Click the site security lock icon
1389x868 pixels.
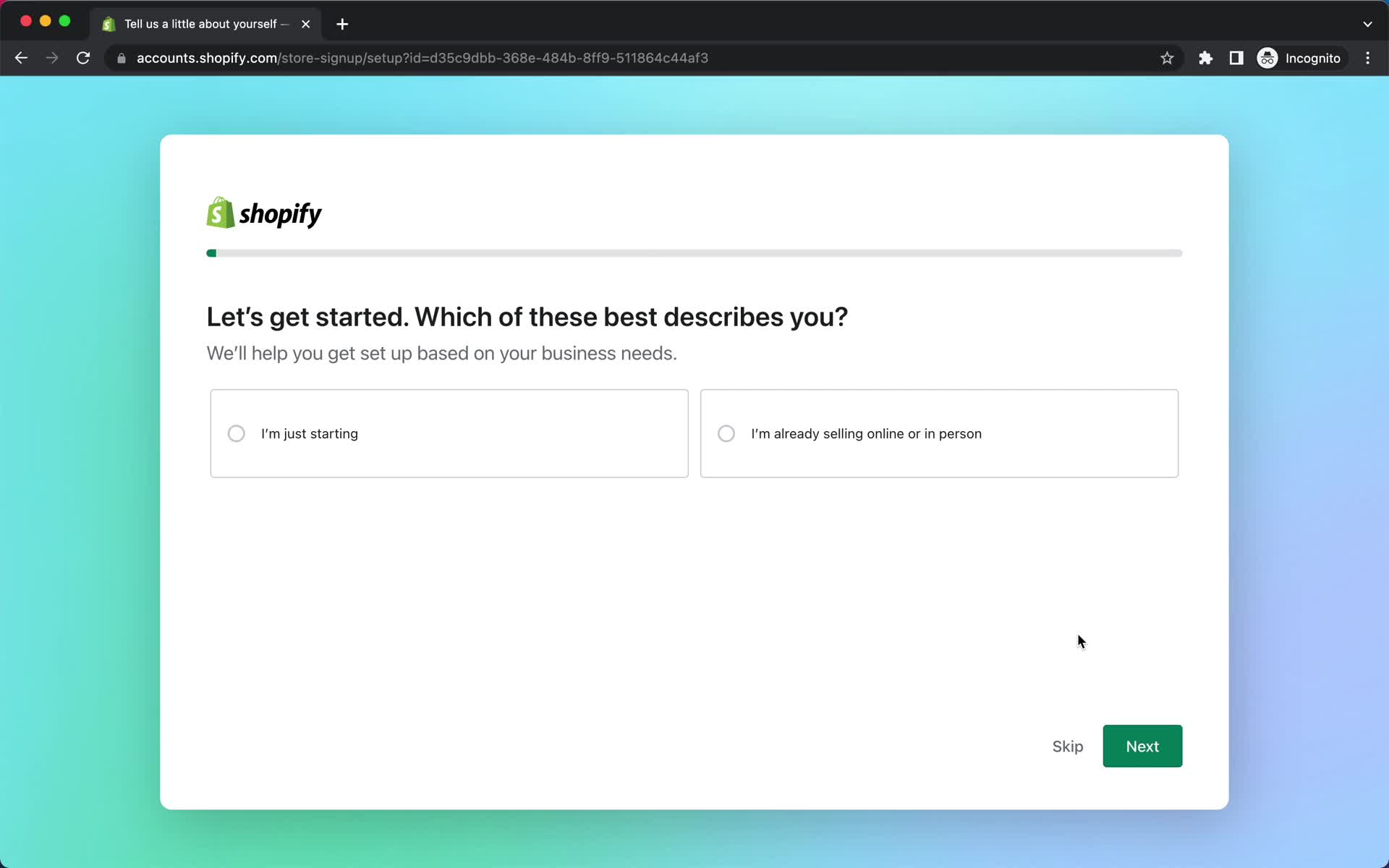pyautogui.click(x=122, y=58)
